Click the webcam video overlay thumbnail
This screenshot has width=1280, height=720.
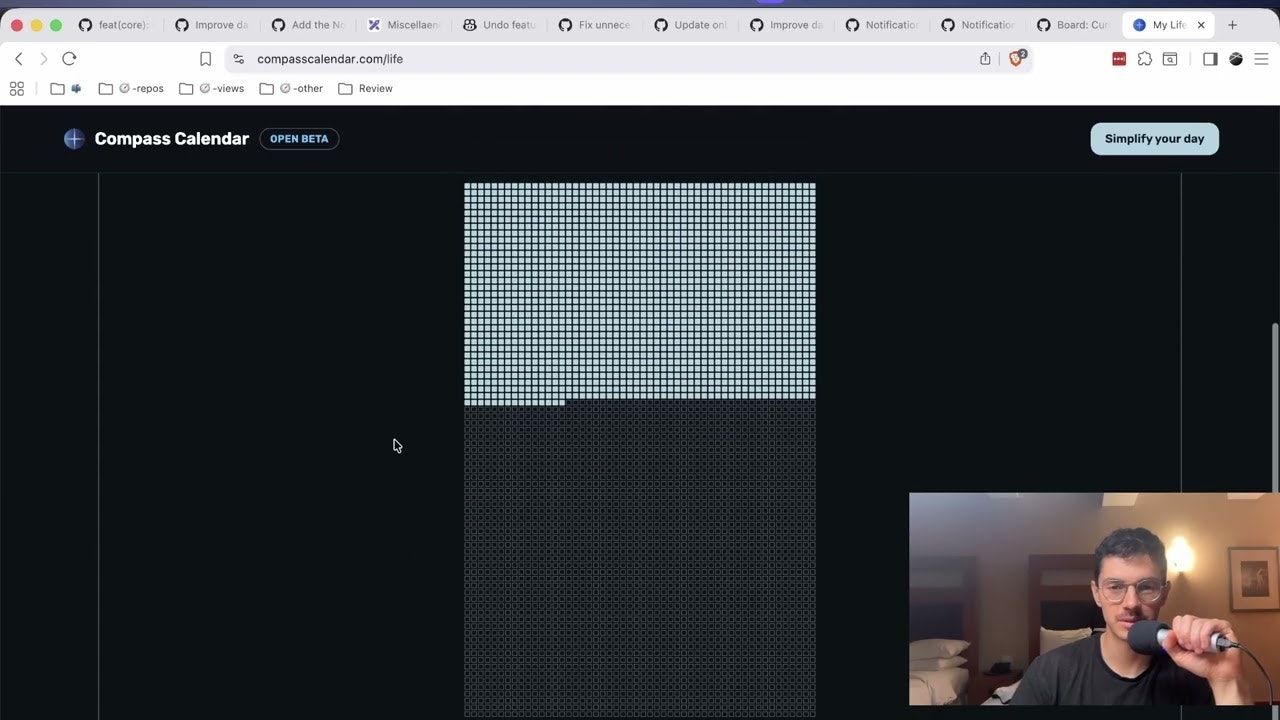point(1094,599)
